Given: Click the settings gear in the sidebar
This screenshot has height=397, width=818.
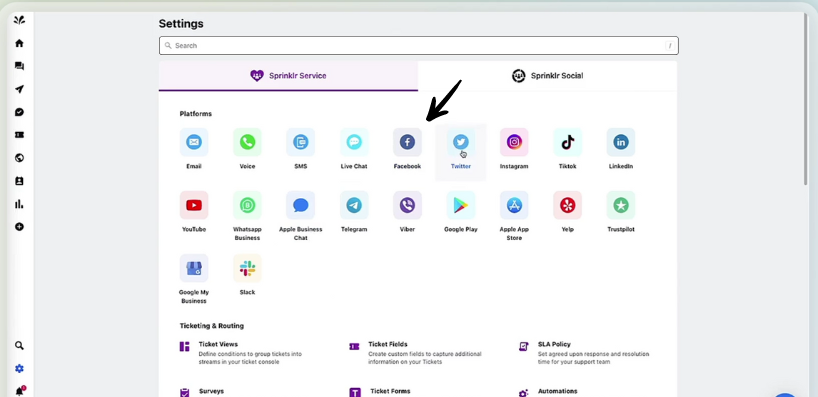Looking at the screenshot, I should 19,369.
